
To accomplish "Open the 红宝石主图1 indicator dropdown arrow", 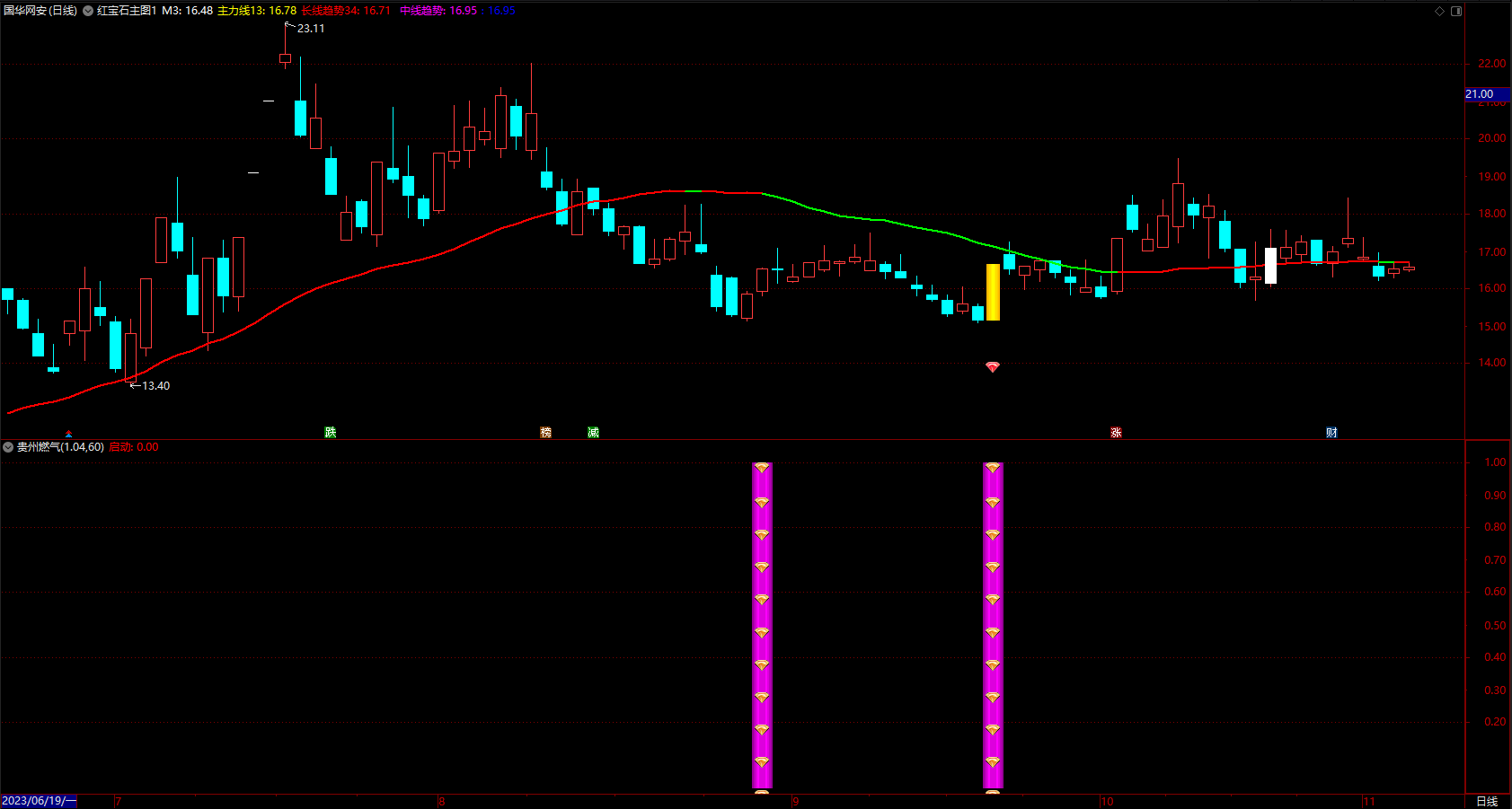I will 88,11.
